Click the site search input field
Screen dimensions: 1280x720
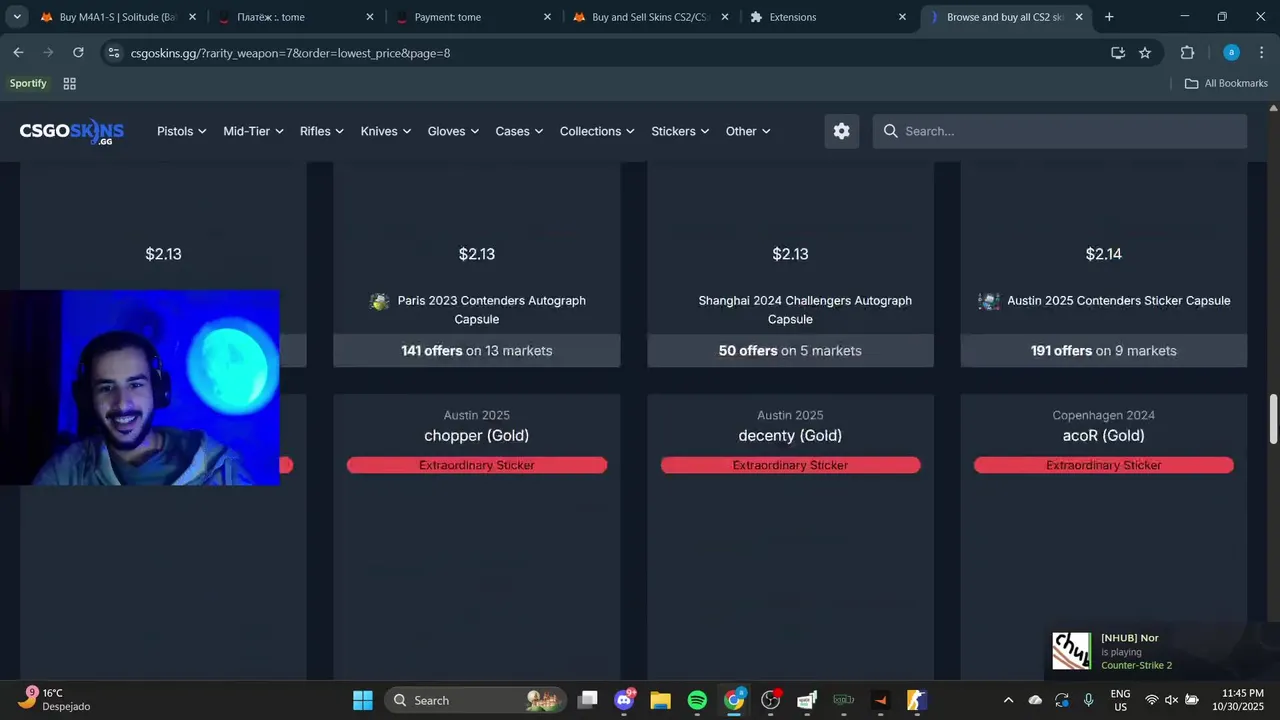coord(1060,131)
